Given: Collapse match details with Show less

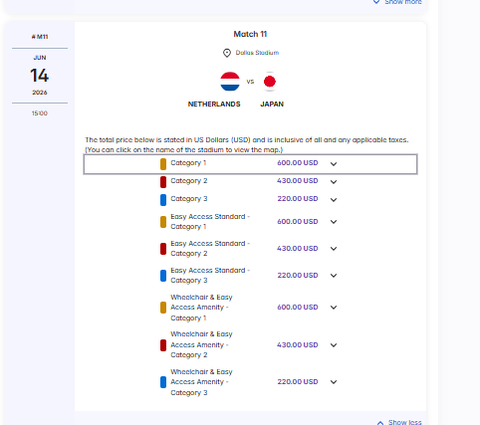Looking at the screenshot, I should click(x=399, y=422).
